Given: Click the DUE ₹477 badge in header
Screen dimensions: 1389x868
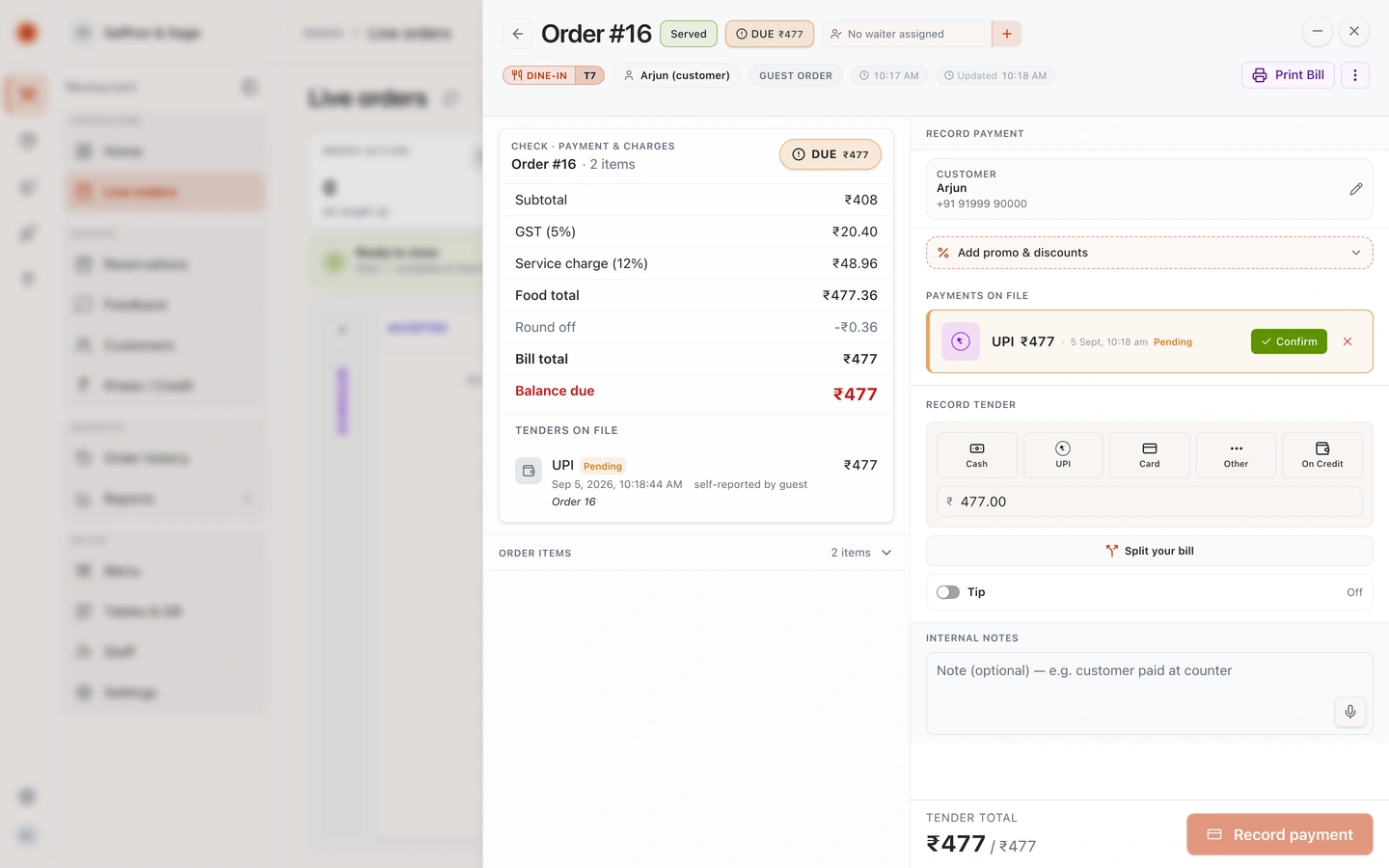Looking at the screenshot, I should [x=770, y=34].
